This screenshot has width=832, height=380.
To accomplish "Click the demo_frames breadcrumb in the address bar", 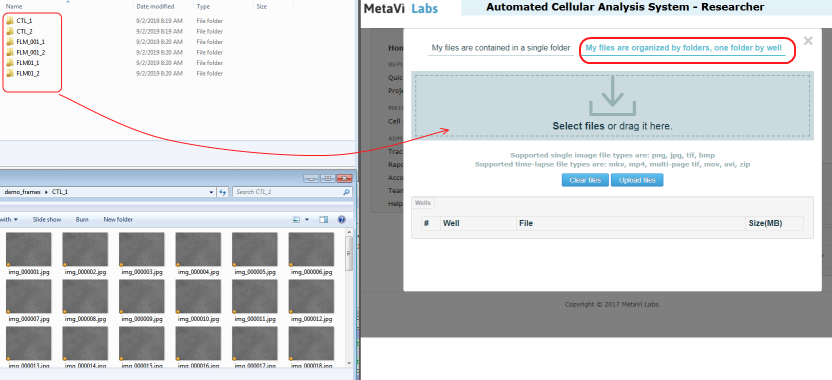I will click(23, 192).
